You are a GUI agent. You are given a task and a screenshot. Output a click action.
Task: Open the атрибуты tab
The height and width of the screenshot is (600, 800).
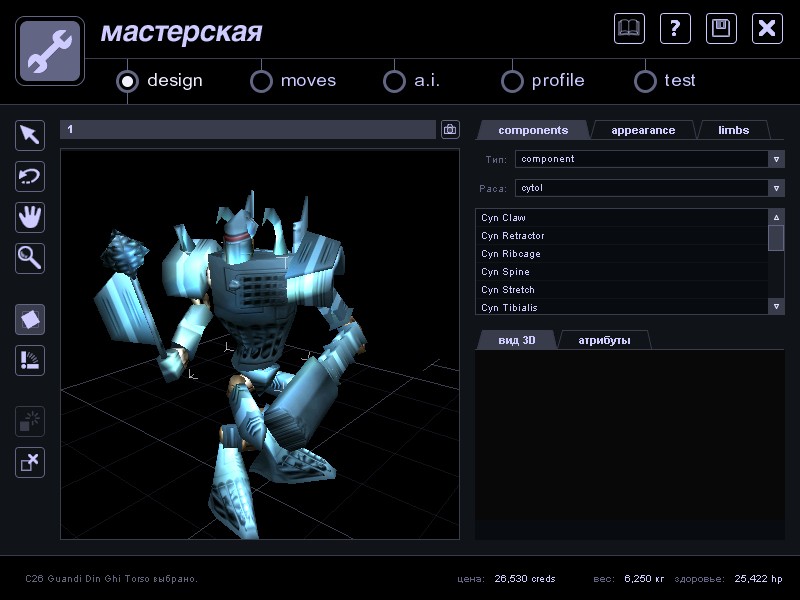point(606,341)
